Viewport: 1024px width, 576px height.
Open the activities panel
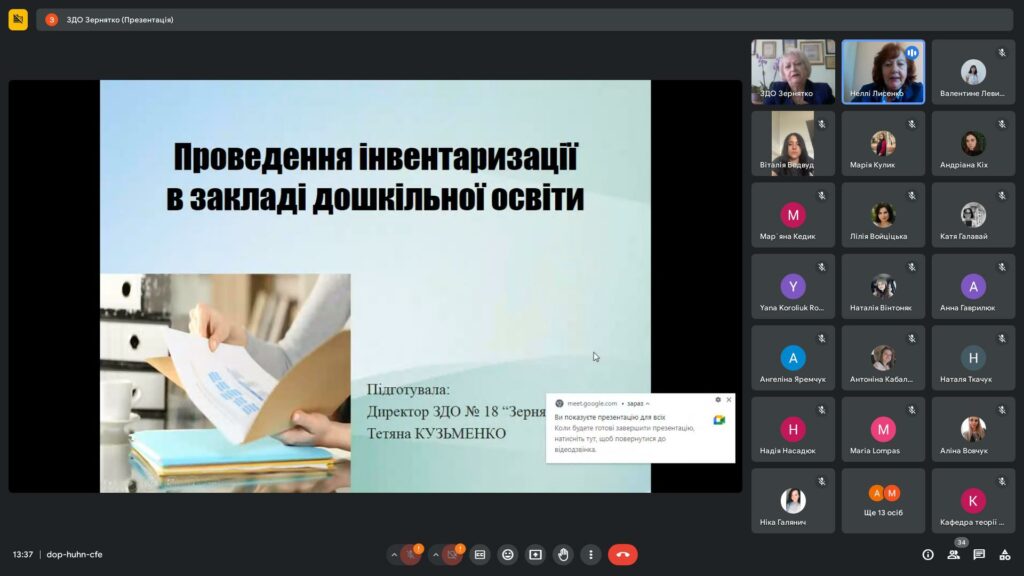[x=1005, y=554]
